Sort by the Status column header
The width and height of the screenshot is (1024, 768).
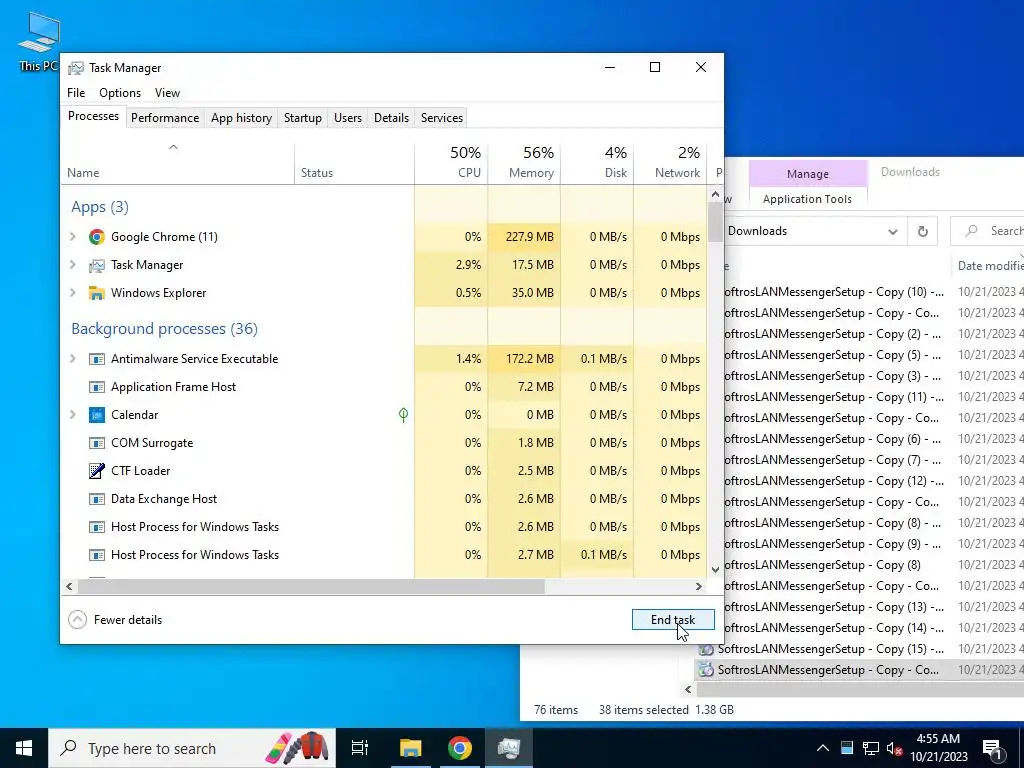click(355, 163)
